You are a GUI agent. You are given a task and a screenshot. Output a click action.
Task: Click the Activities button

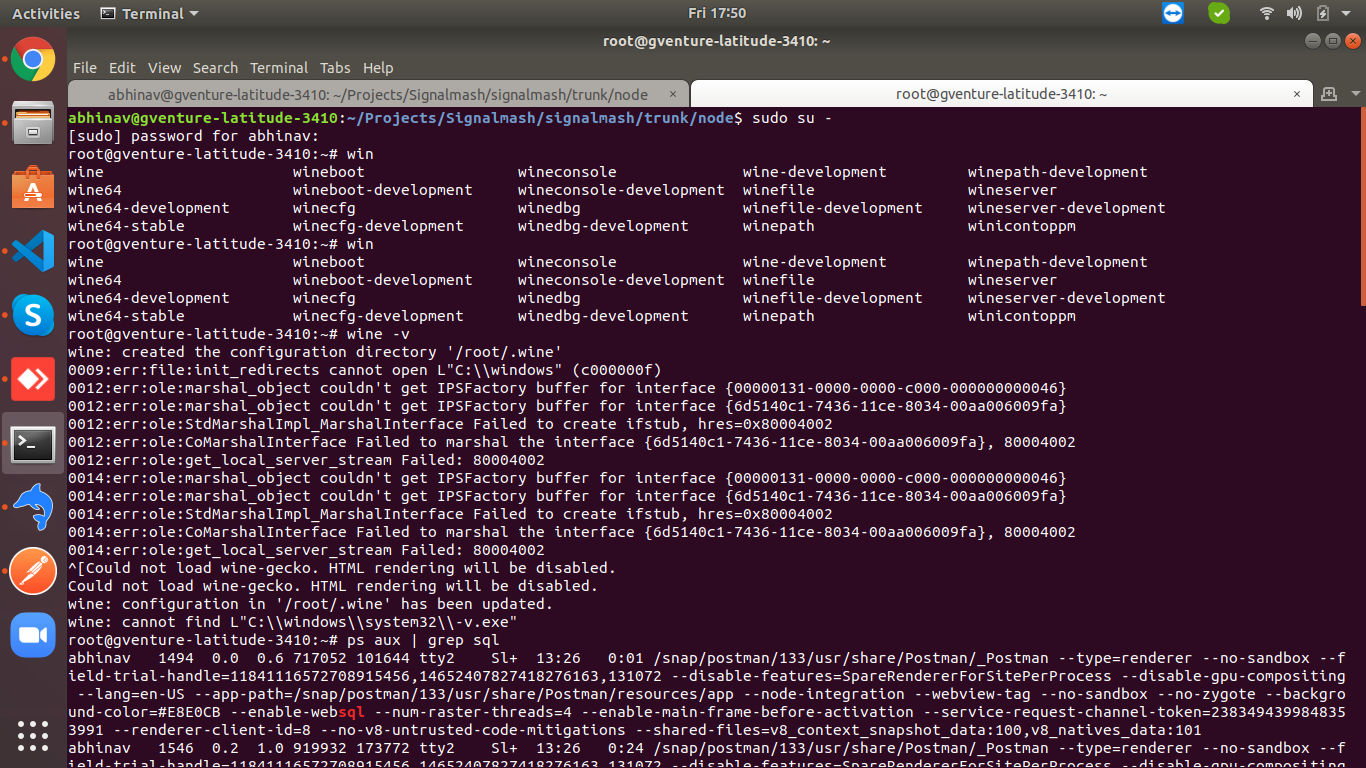pos(46,14)
